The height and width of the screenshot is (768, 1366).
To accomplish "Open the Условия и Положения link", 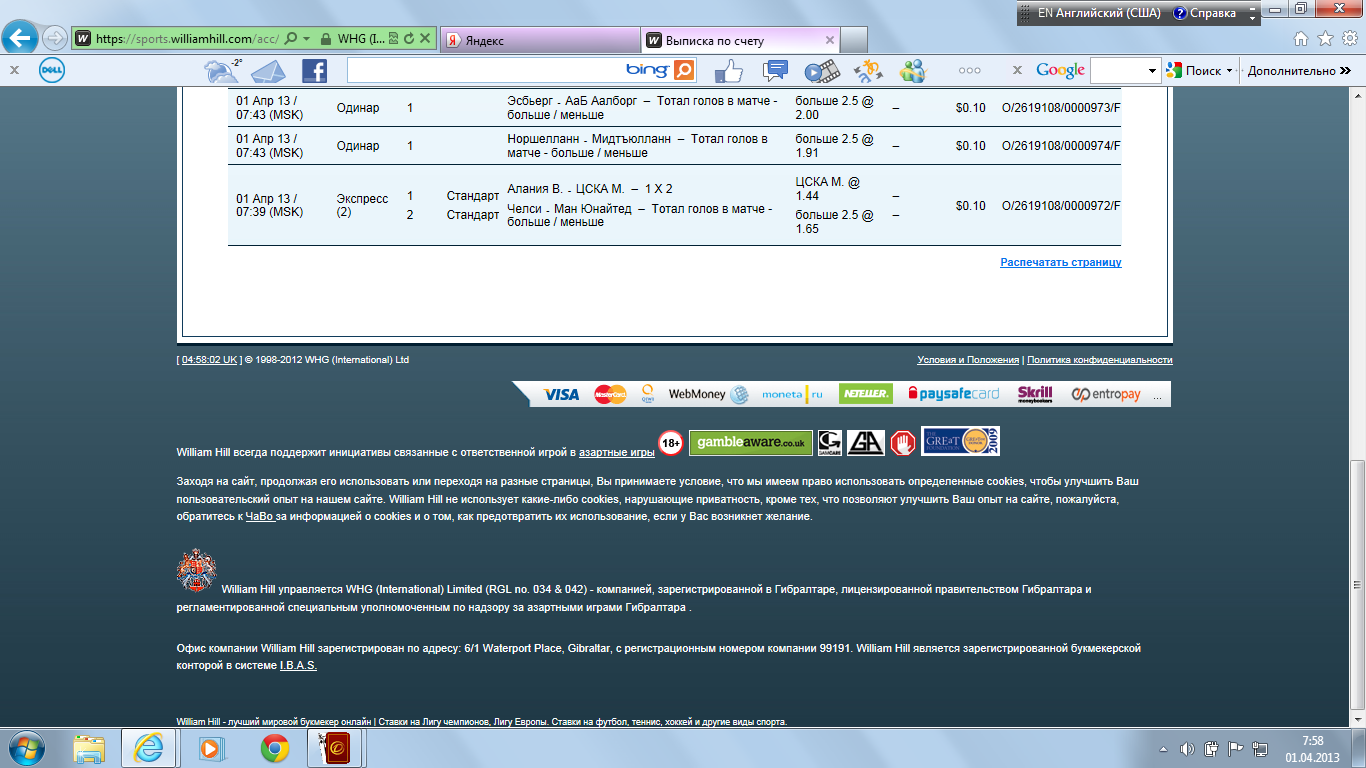I will pos(967,360).
